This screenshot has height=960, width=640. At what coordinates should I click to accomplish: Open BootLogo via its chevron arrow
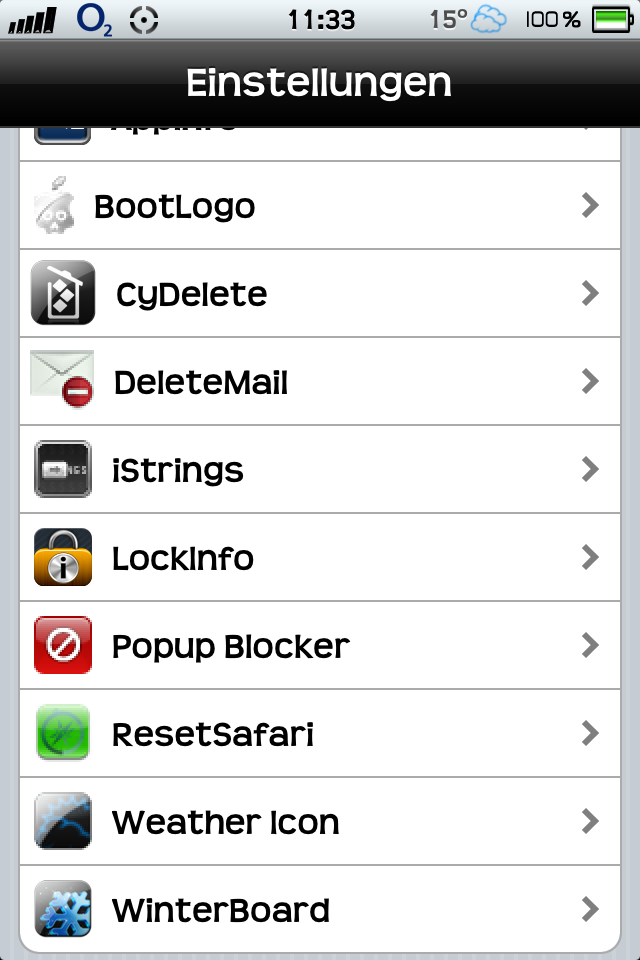point(590,205)
